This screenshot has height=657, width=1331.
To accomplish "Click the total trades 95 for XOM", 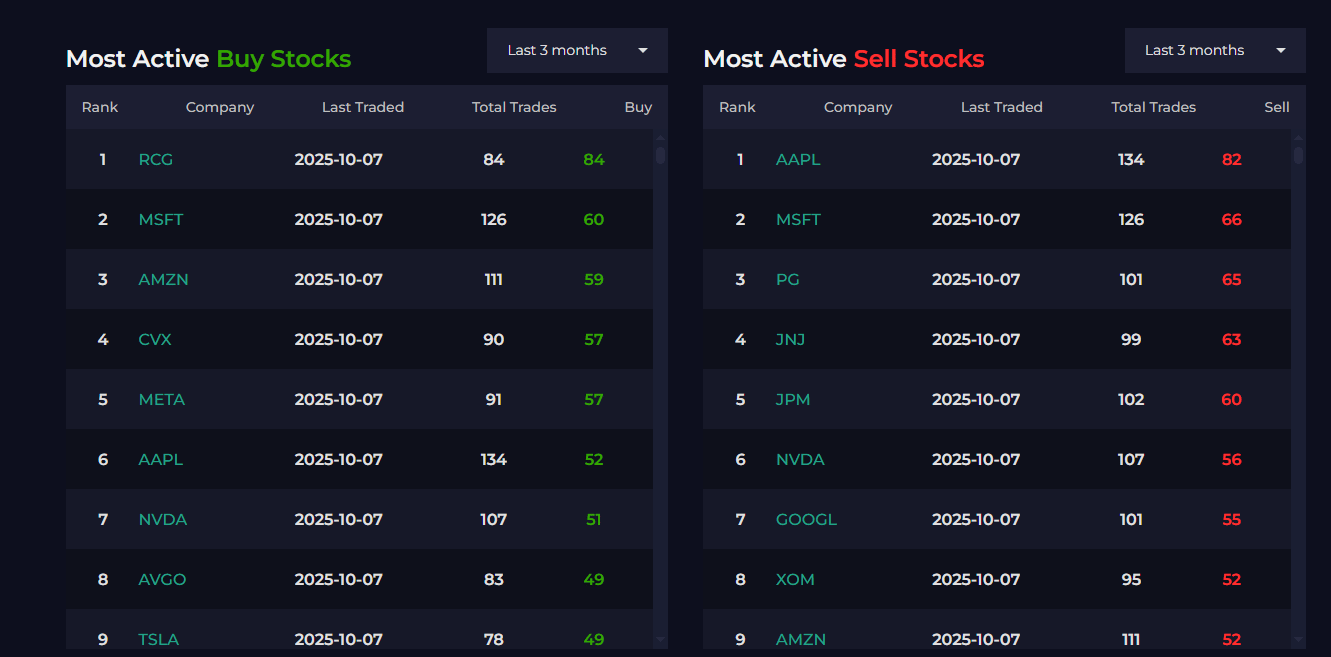I will 1131,579.
